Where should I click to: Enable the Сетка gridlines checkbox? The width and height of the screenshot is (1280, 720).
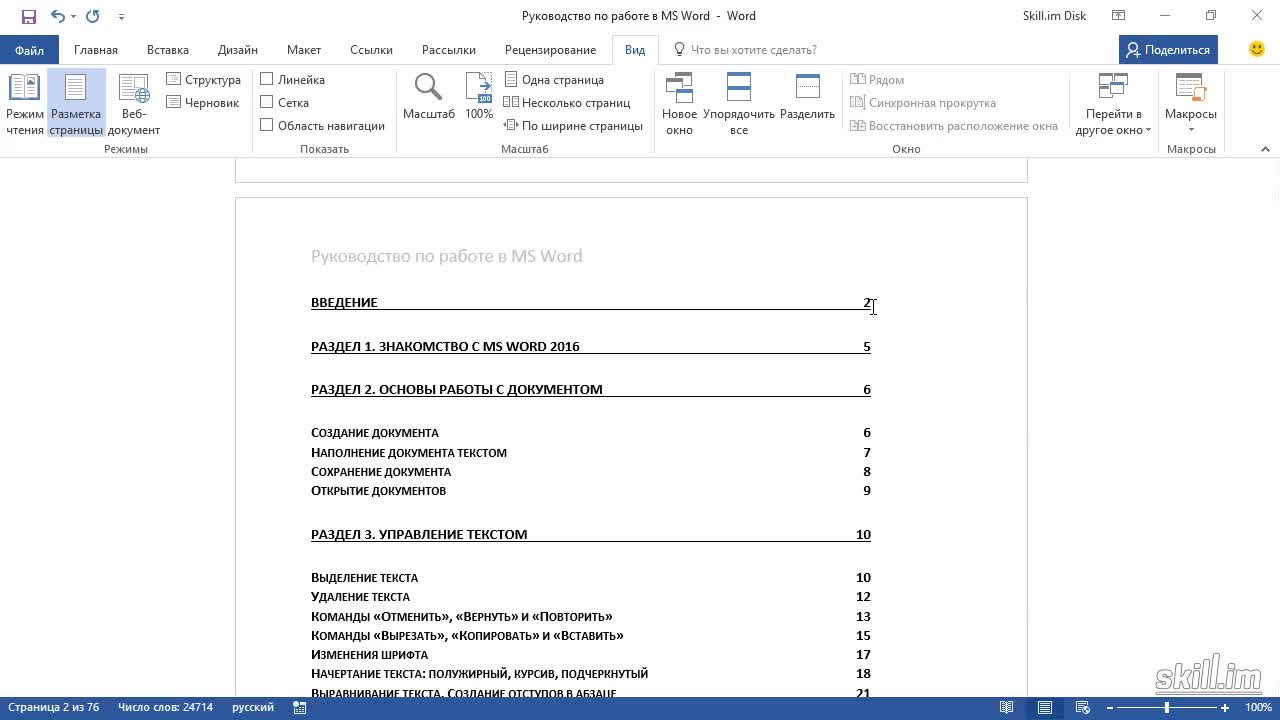[x=267, y=103]
